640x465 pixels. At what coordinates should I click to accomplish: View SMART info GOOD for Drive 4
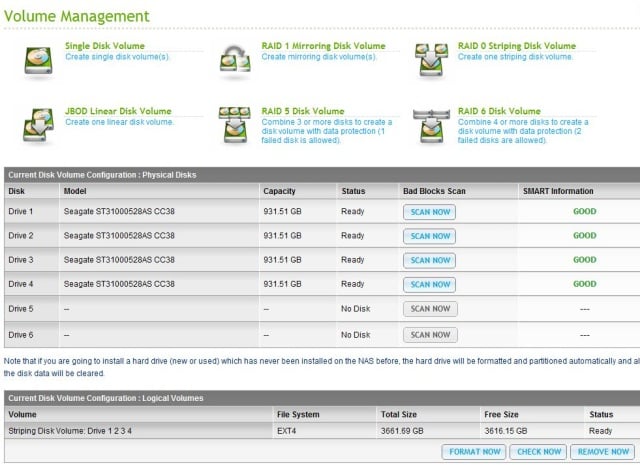coord(584,284)
